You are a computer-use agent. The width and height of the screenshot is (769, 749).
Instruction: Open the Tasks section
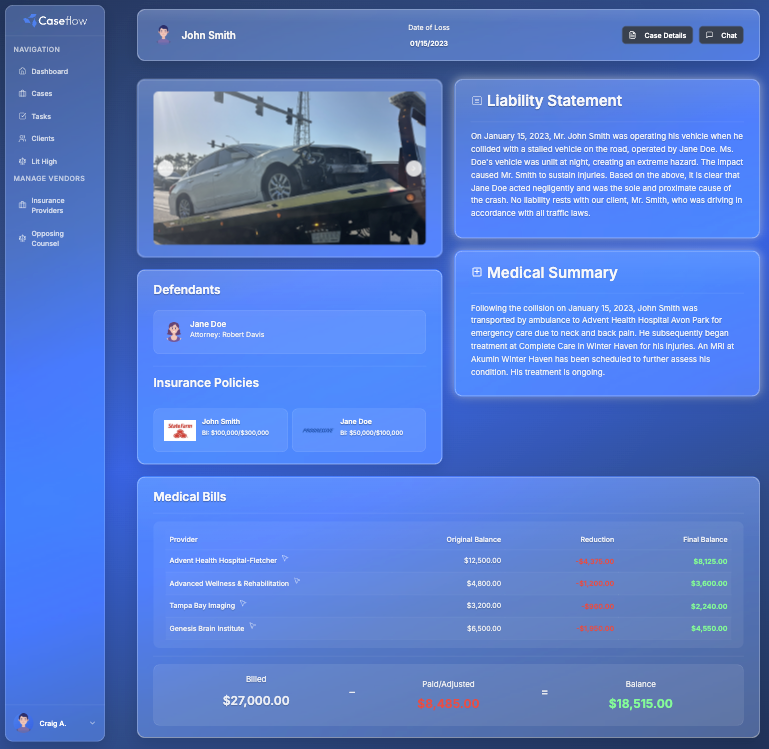[41, 116]
